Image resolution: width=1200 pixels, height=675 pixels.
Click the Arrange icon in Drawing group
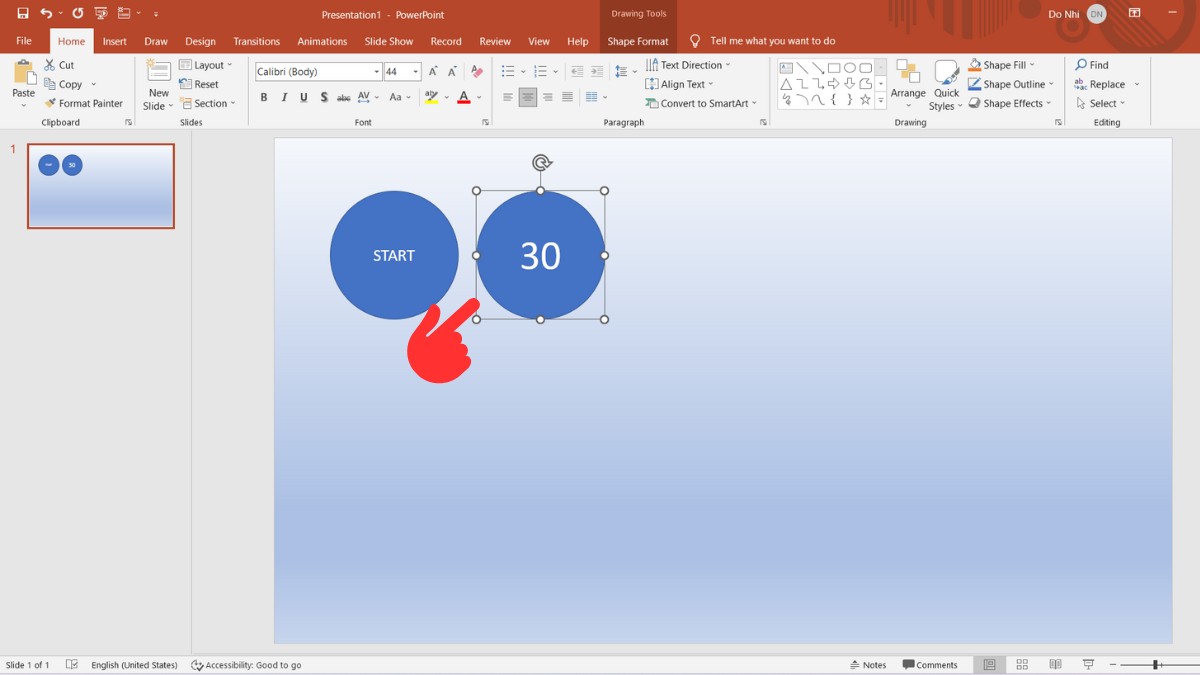click(x=908, y=73)
